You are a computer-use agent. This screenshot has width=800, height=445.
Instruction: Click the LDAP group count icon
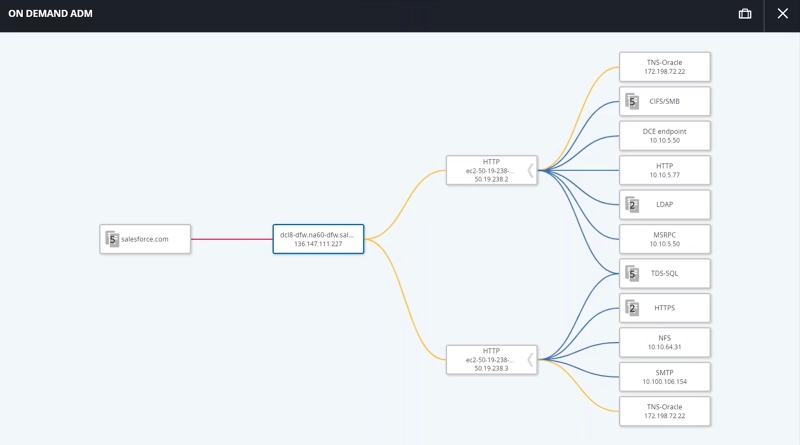point(631,205)
